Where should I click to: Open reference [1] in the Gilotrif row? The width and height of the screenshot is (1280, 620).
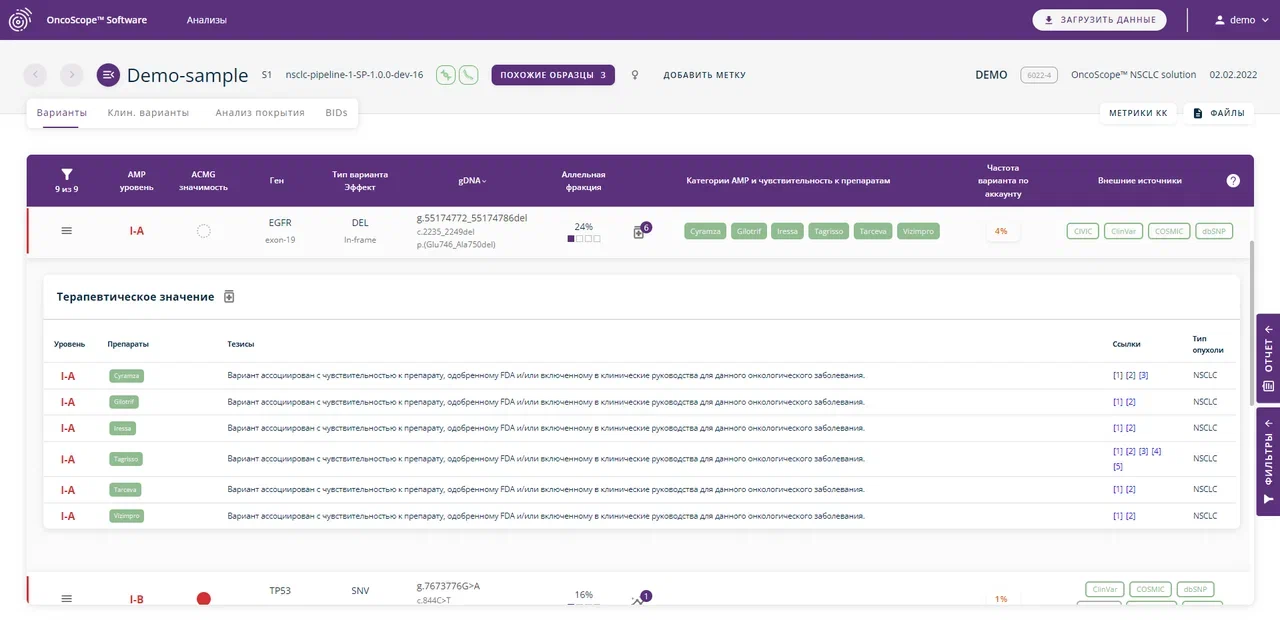pyautogui.click(x=1118, y=401)
